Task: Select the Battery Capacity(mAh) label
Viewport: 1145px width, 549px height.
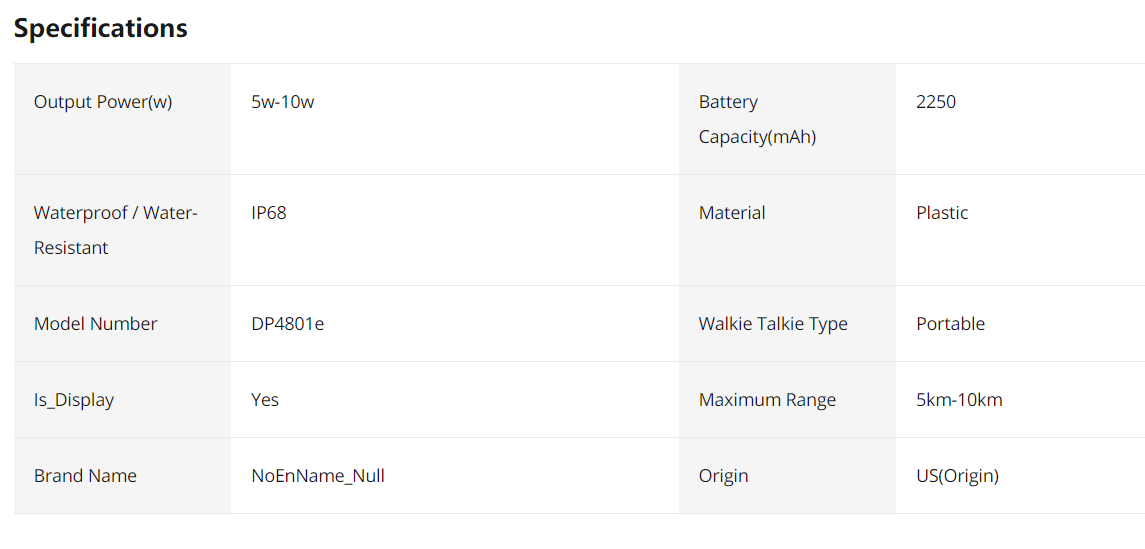Action: click(x=757, y=119)
